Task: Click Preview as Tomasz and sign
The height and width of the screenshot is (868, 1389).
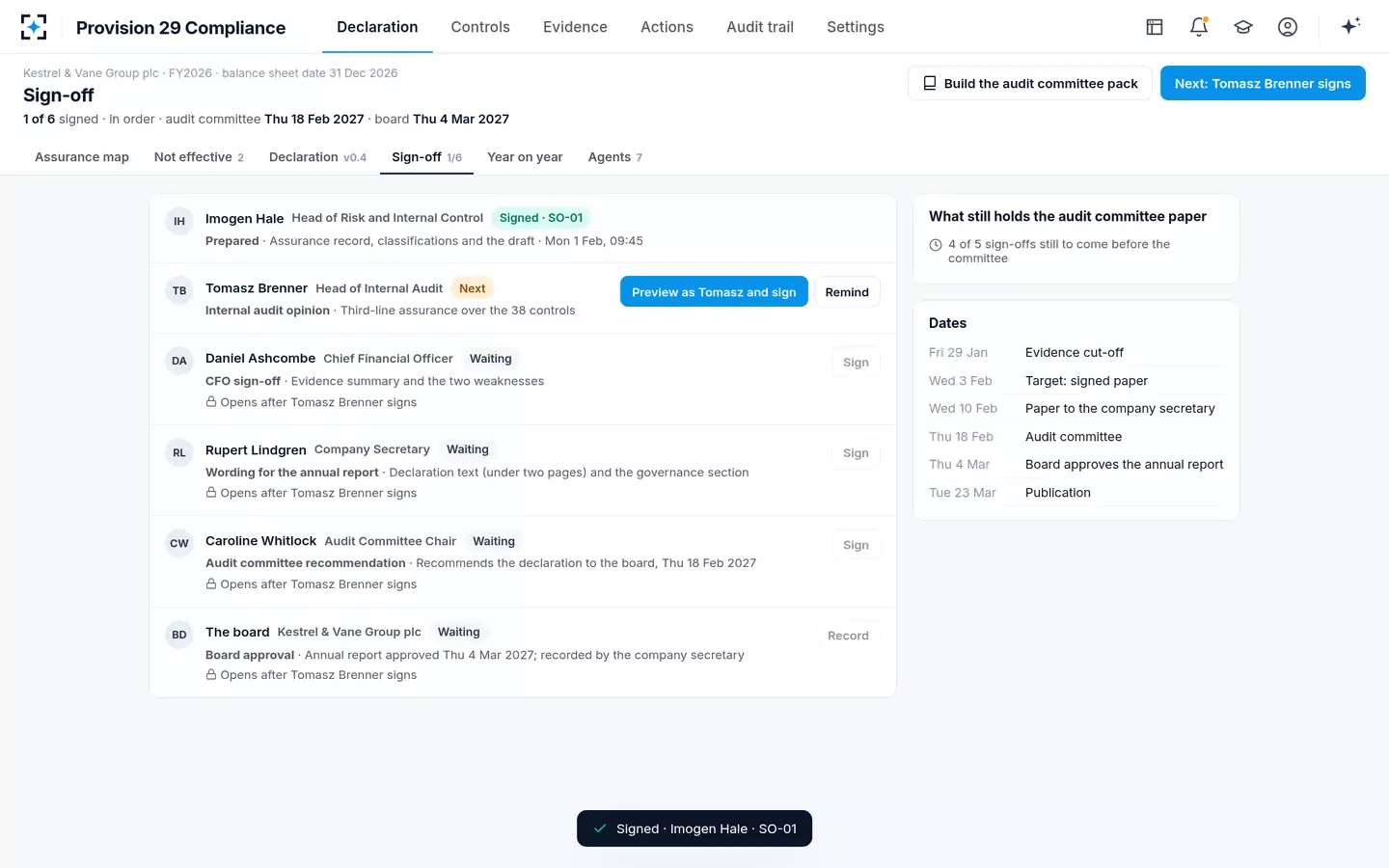Action: click(x=714, y=291)
